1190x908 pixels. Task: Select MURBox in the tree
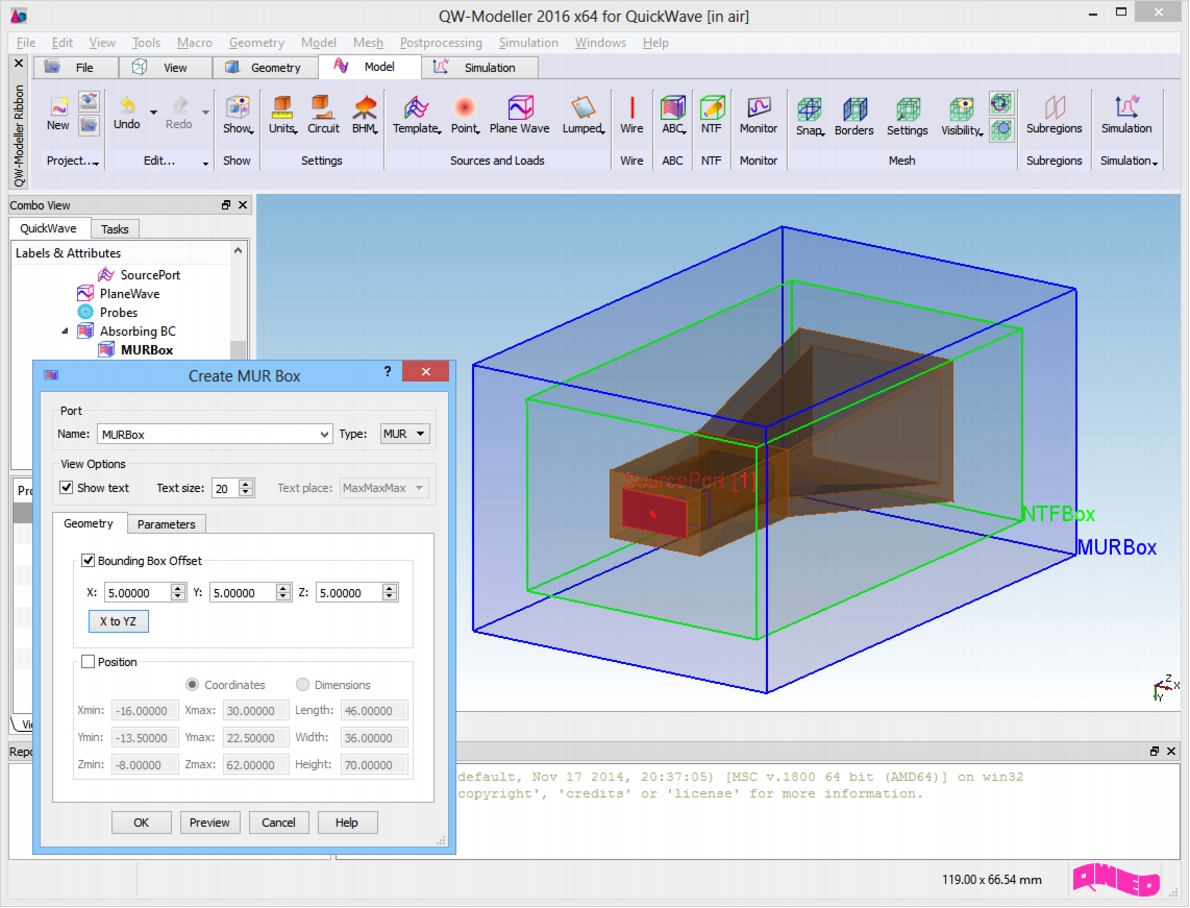[x=146, y=350]
